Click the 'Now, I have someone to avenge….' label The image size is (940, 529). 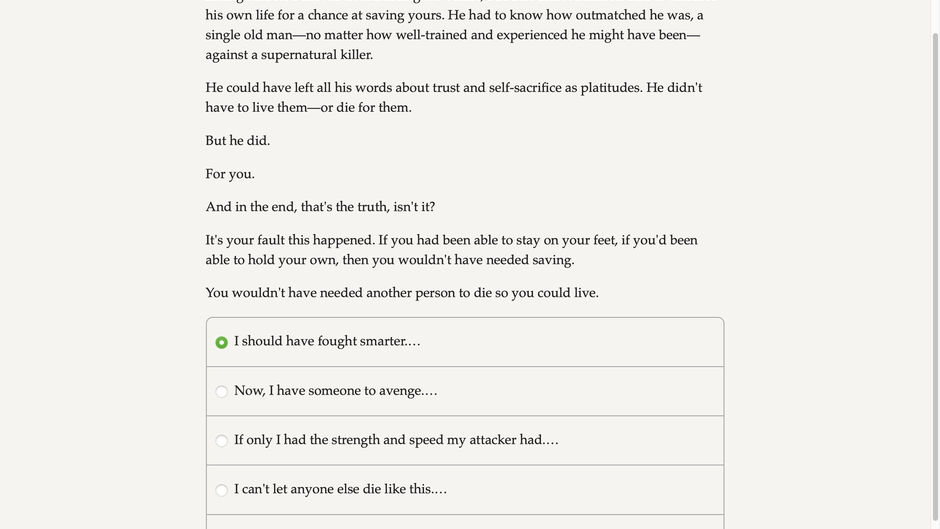335,391
